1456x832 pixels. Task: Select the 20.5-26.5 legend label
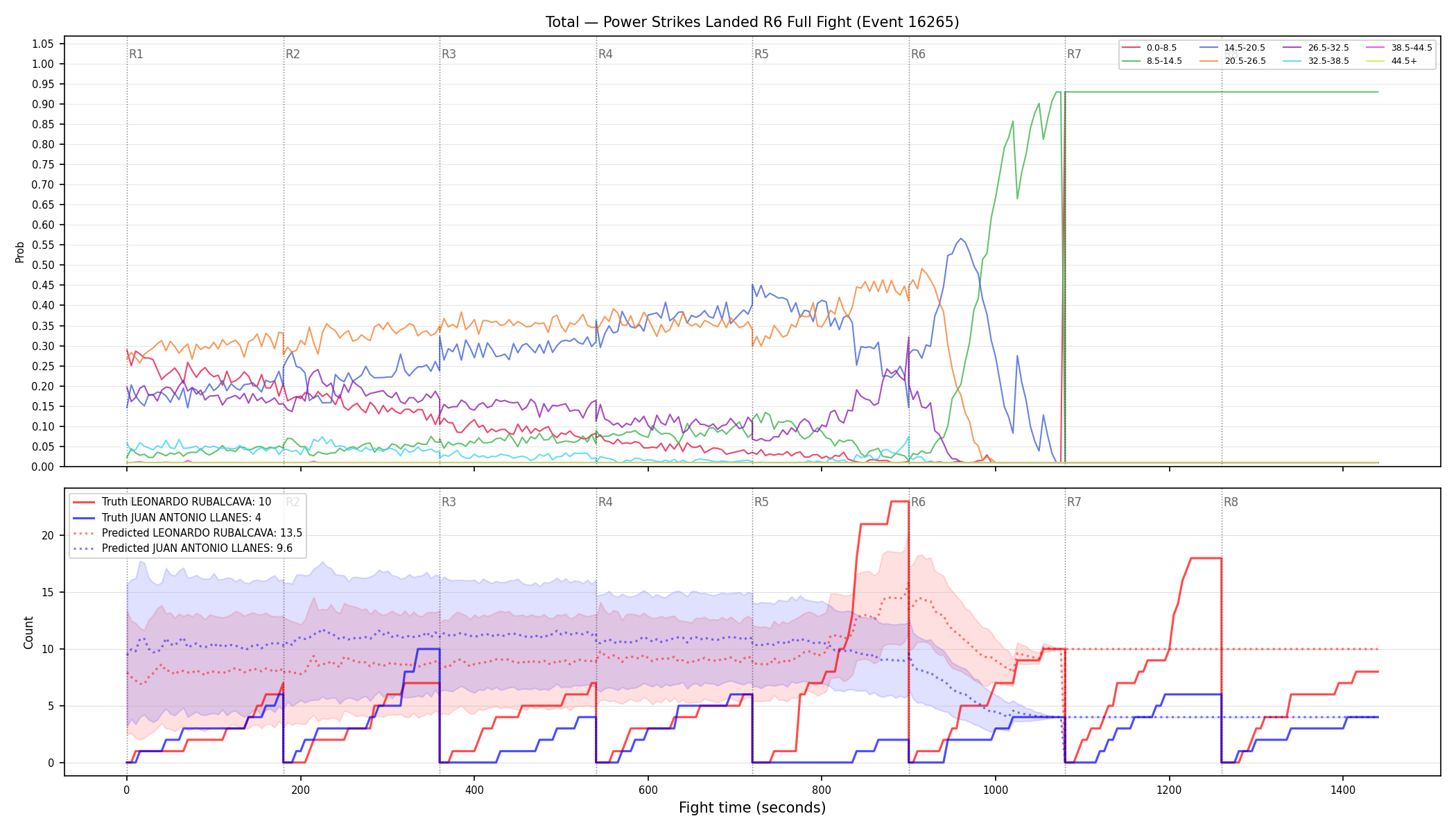(1245, 61)
